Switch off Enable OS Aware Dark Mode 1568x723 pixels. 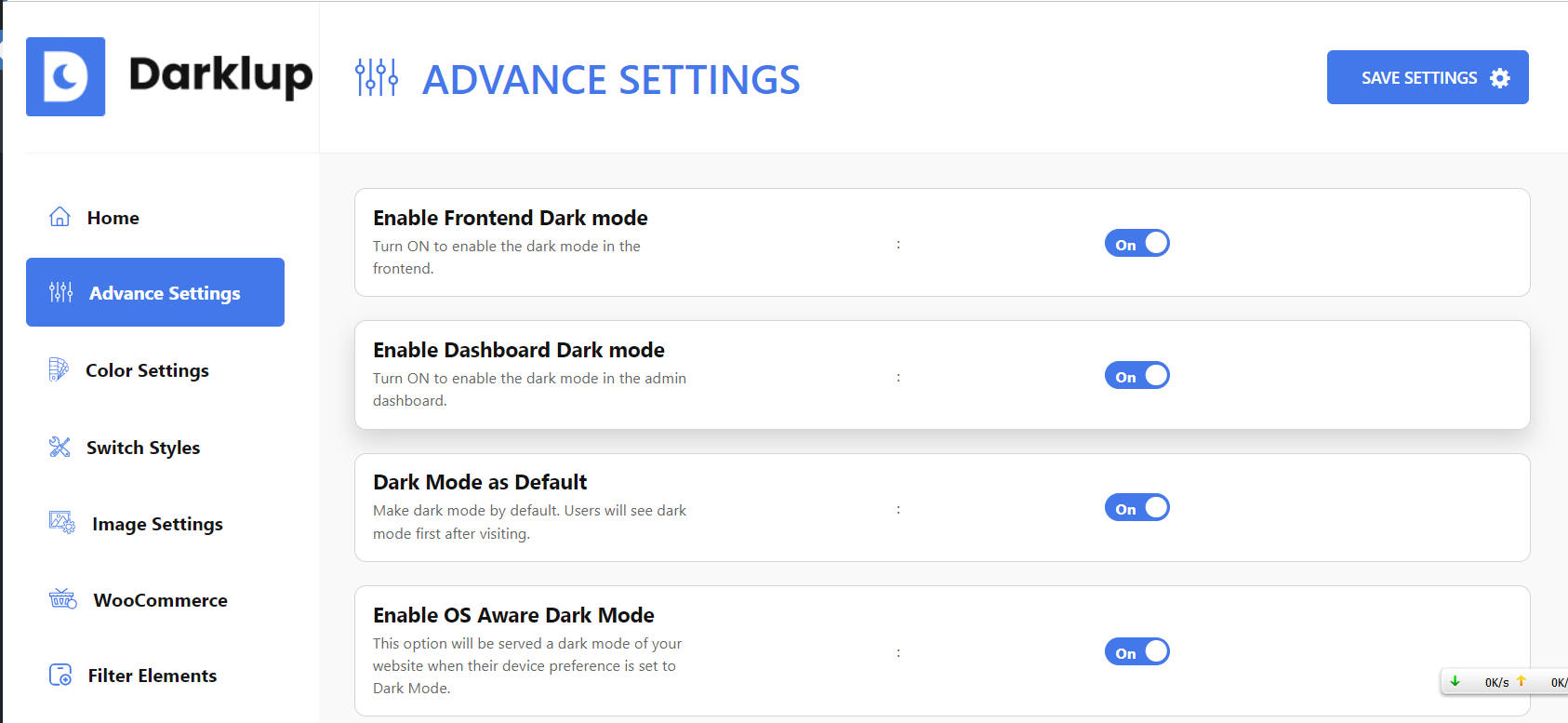(1136, 652)
